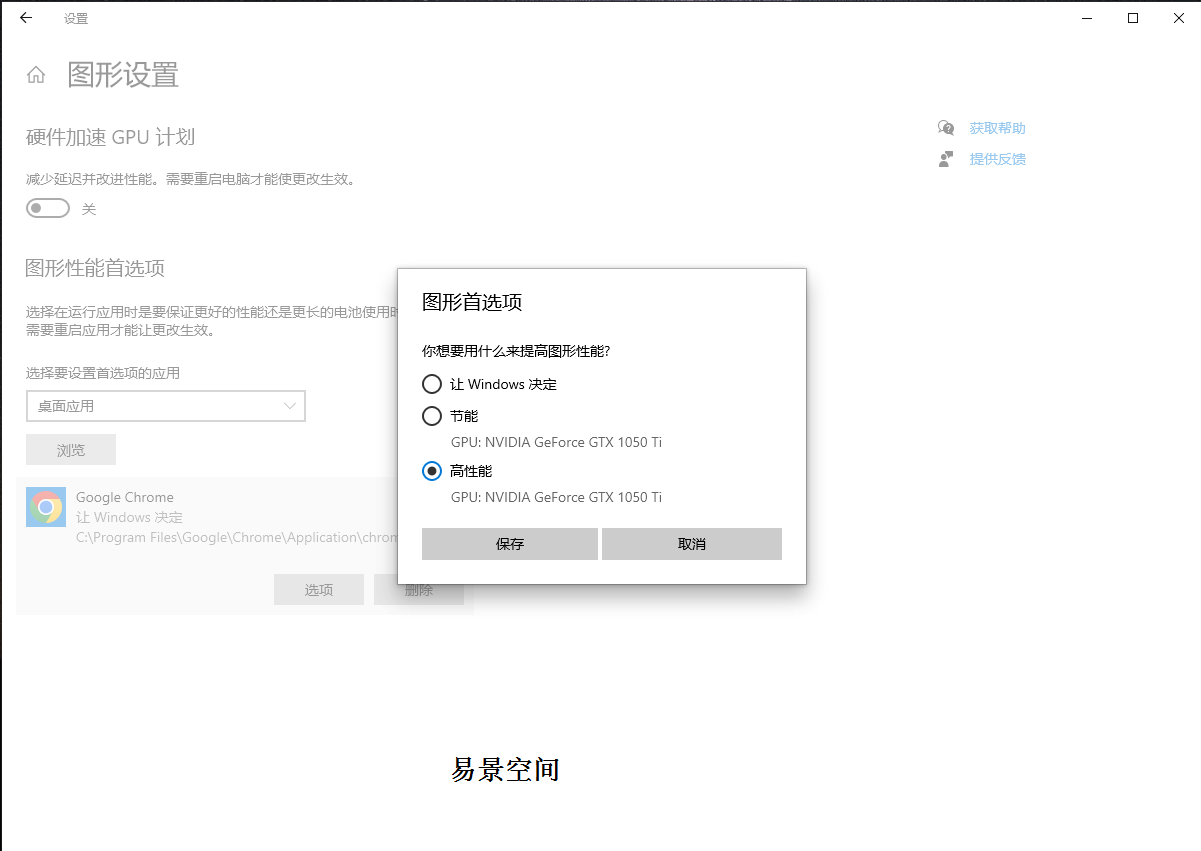The height and width of the screenshot is (851, 1201).
Task: Click the 删除 remove button for Chrome
Action: pyautogui.click(x=419, y=590)
